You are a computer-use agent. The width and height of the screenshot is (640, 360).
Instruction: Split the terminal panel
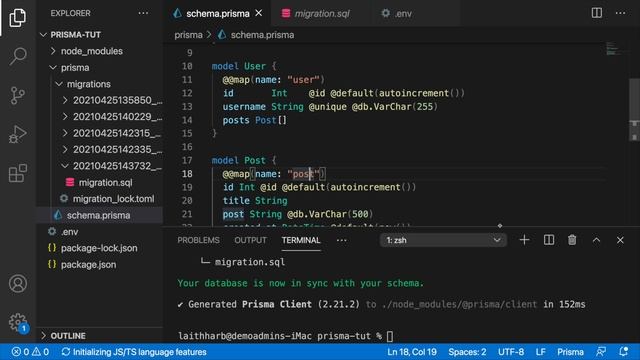(x=549, y=240)
